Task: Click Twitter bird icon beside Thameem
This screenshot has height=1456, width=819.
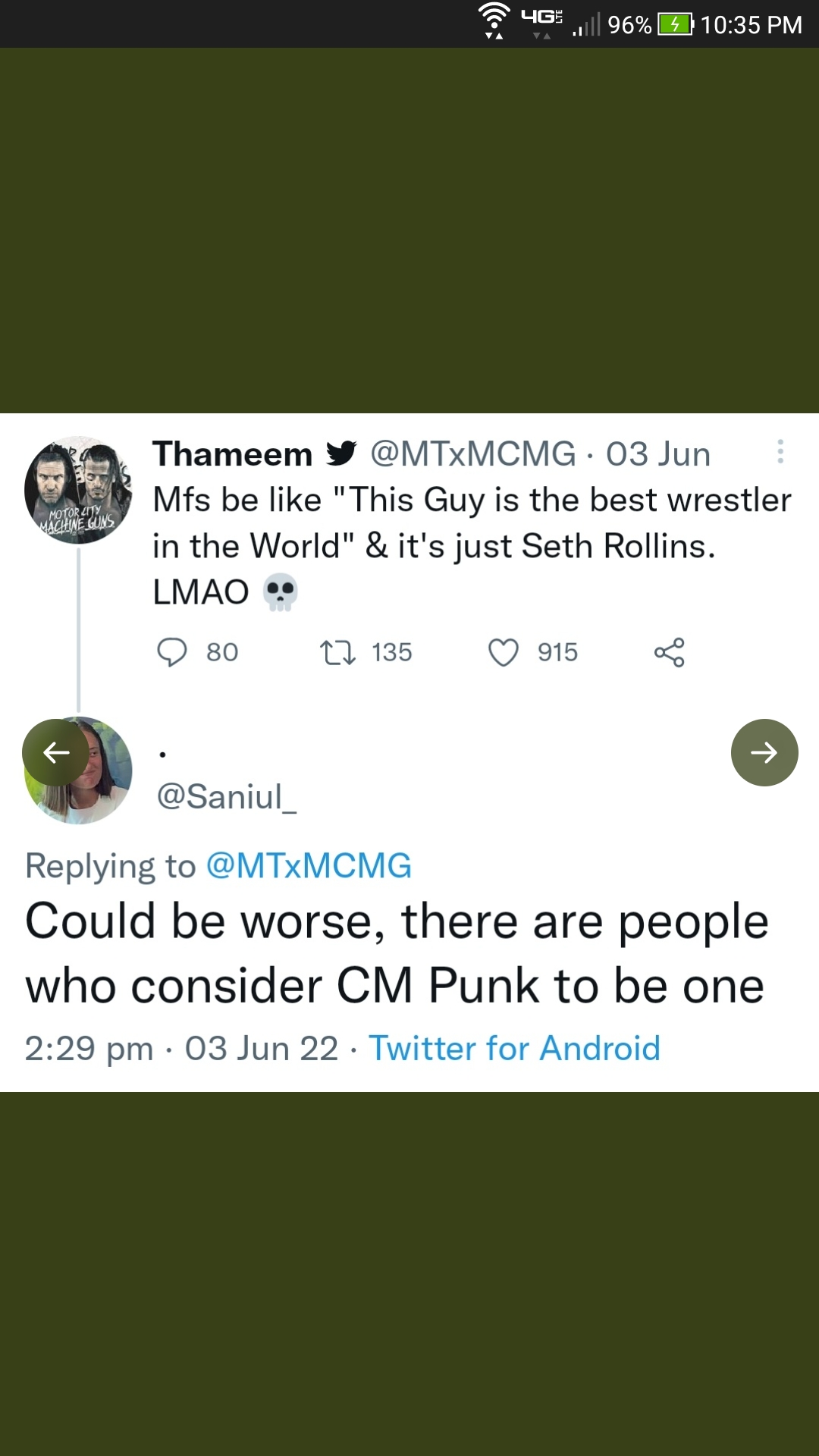Action: coord(341,453)
